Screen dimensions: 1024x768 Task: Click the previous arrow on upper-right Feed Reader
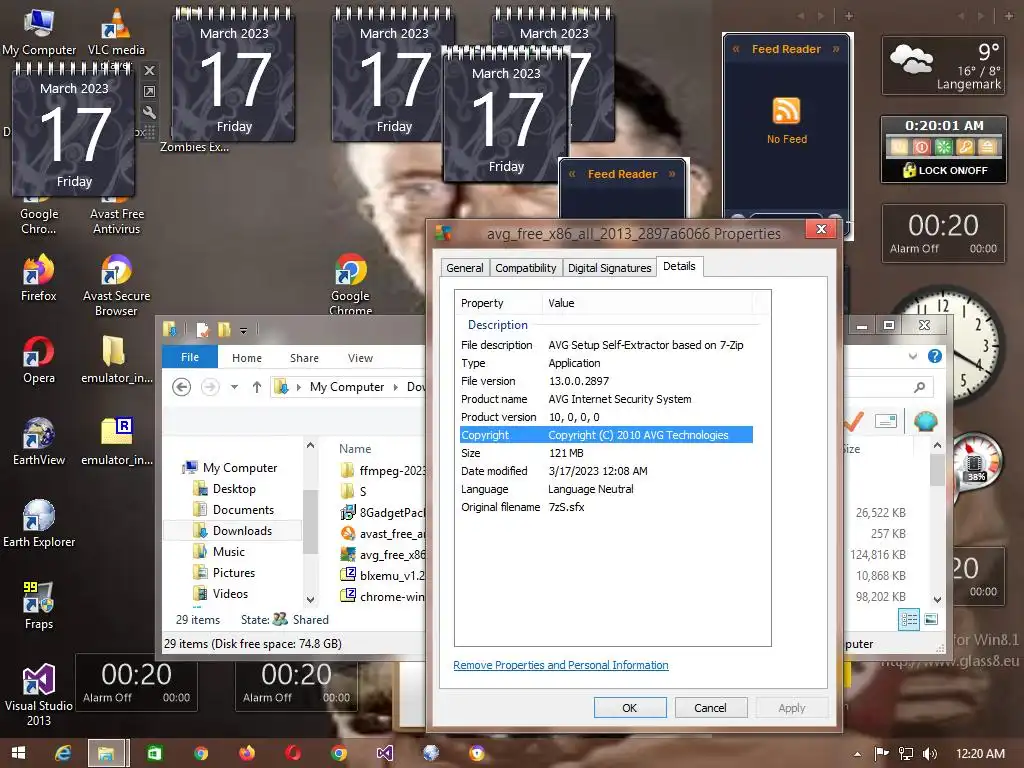[736, 49]
